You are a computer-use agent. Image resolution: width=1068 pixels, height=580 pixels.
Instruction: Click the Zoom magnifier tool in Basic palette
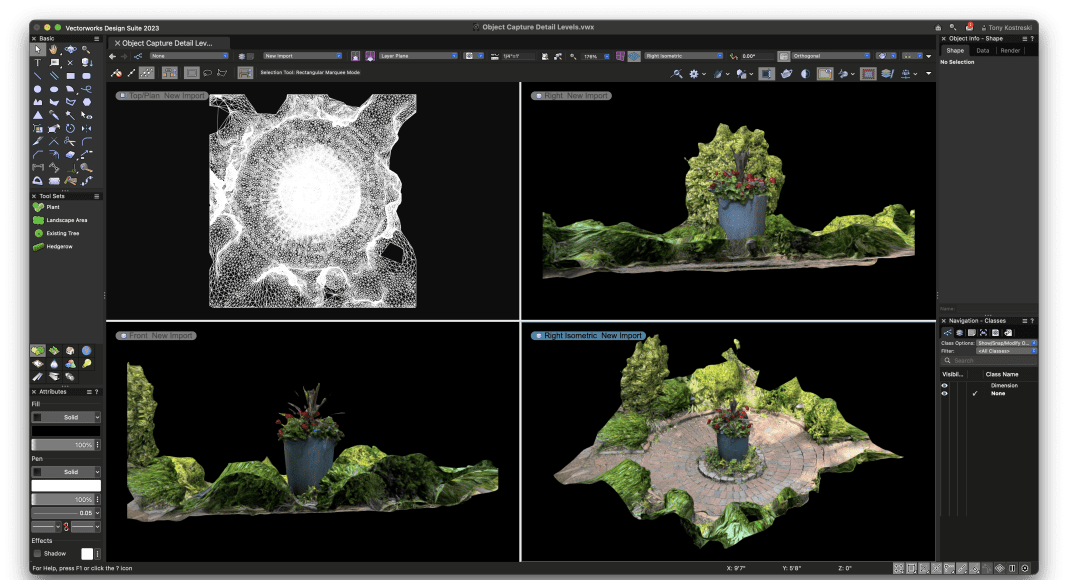pyautogui.click(x=87, y=49)
